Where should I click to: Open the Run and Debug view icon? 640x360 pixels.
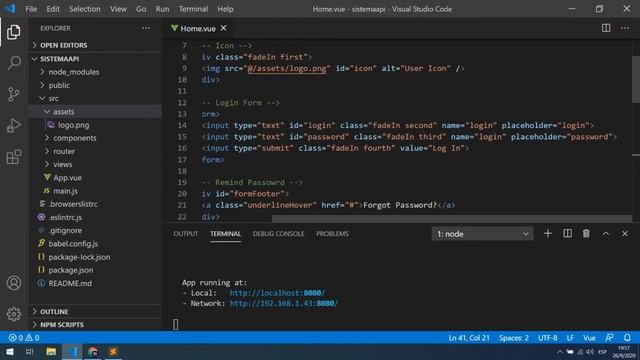pyautogui.click(x=13, y=126)
